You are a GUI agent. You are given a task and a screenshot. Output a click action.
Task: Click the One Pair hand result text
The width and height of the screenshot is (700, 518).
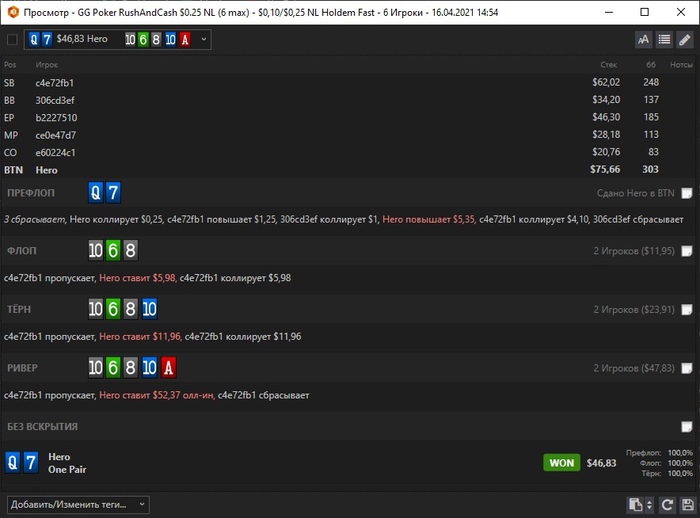click(67, 469)
